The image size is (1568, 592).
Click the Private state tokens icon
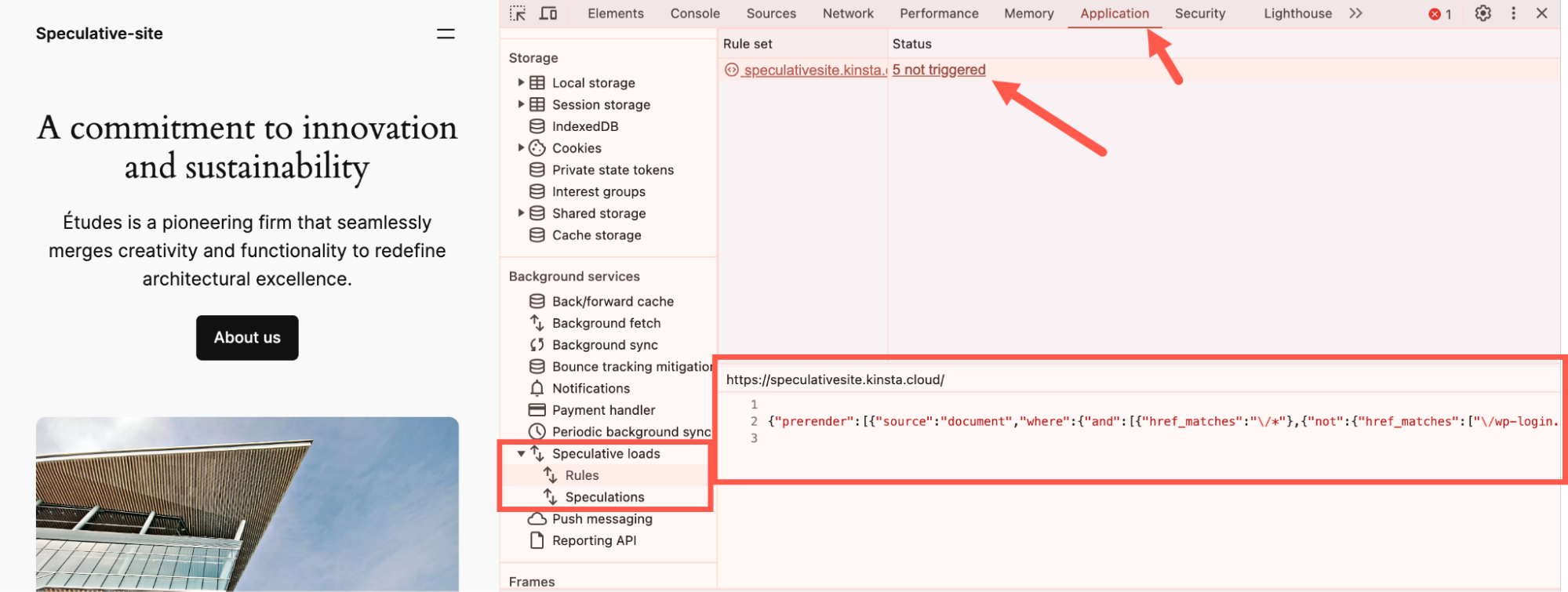point(537,169)
